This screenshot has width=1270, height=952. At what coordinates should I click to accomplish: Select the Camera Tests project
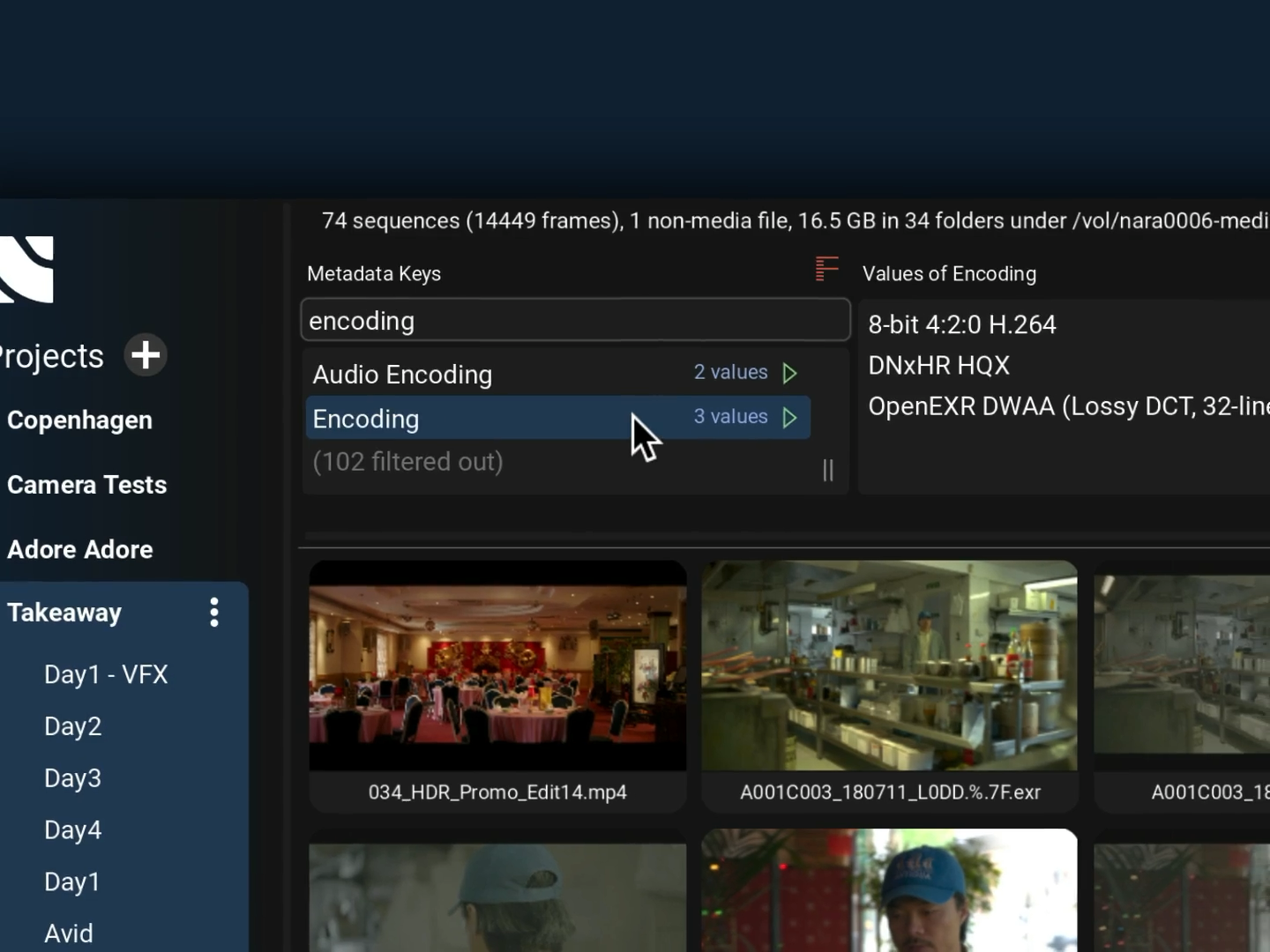pos(86,485)
